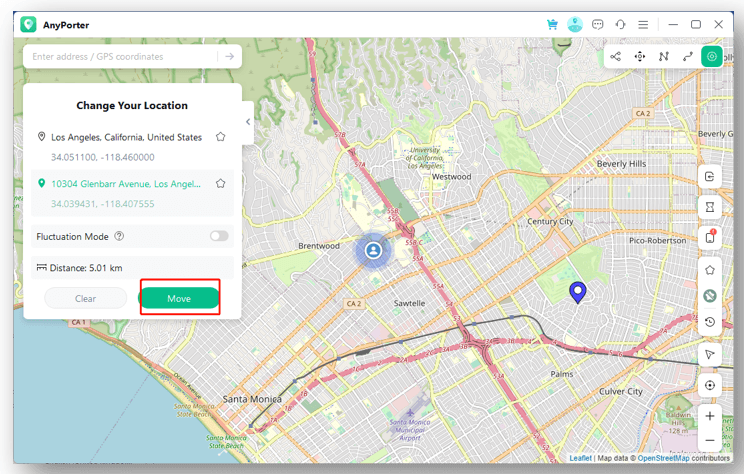Select teleport mode green target icon

click(x=712, y=56)
